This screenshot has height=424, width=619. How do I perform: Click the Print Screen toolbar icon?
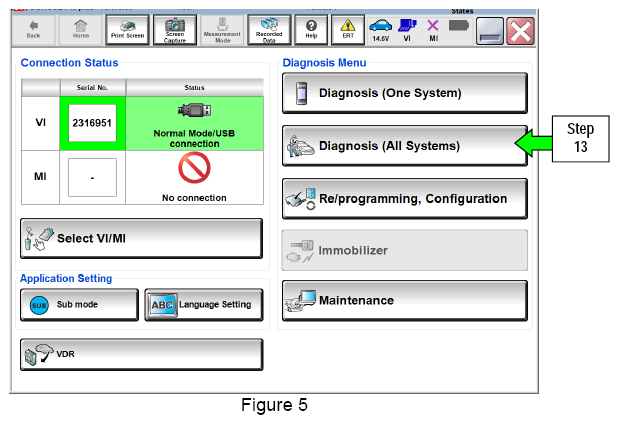(127, 30)
